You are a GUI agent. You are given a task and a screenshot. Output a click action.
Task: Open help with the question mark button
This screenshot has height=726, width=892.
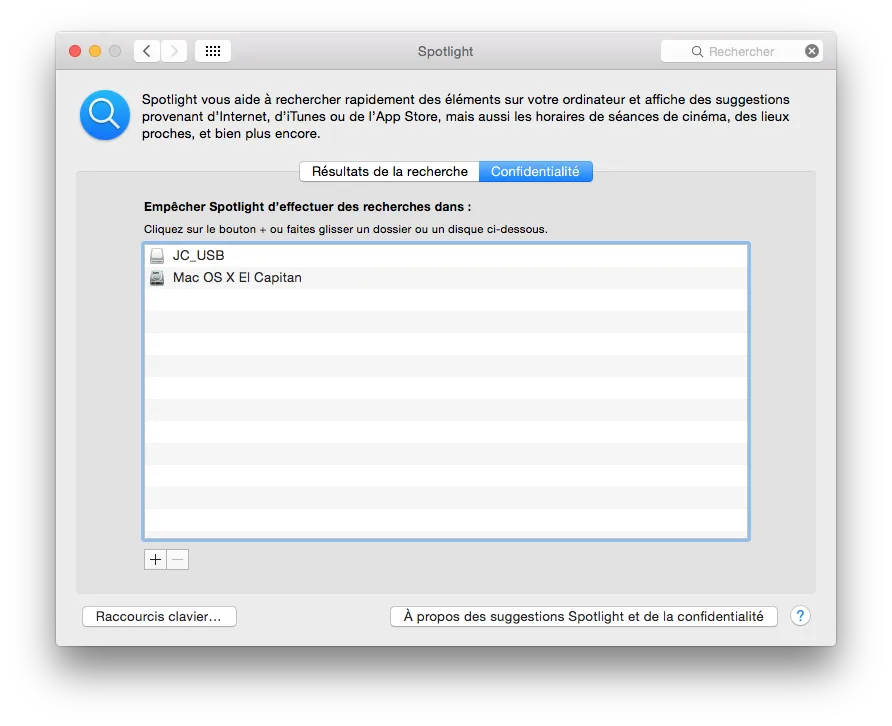800,616
